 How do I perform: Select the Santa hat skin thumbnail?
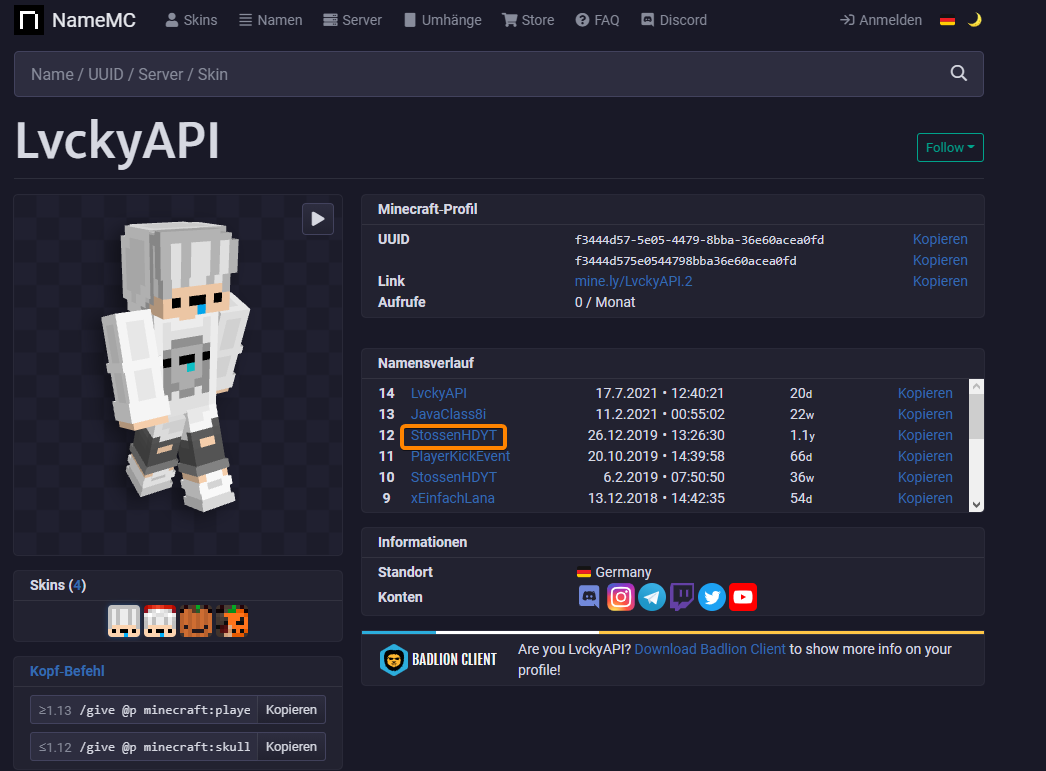(x=161, y=621)
